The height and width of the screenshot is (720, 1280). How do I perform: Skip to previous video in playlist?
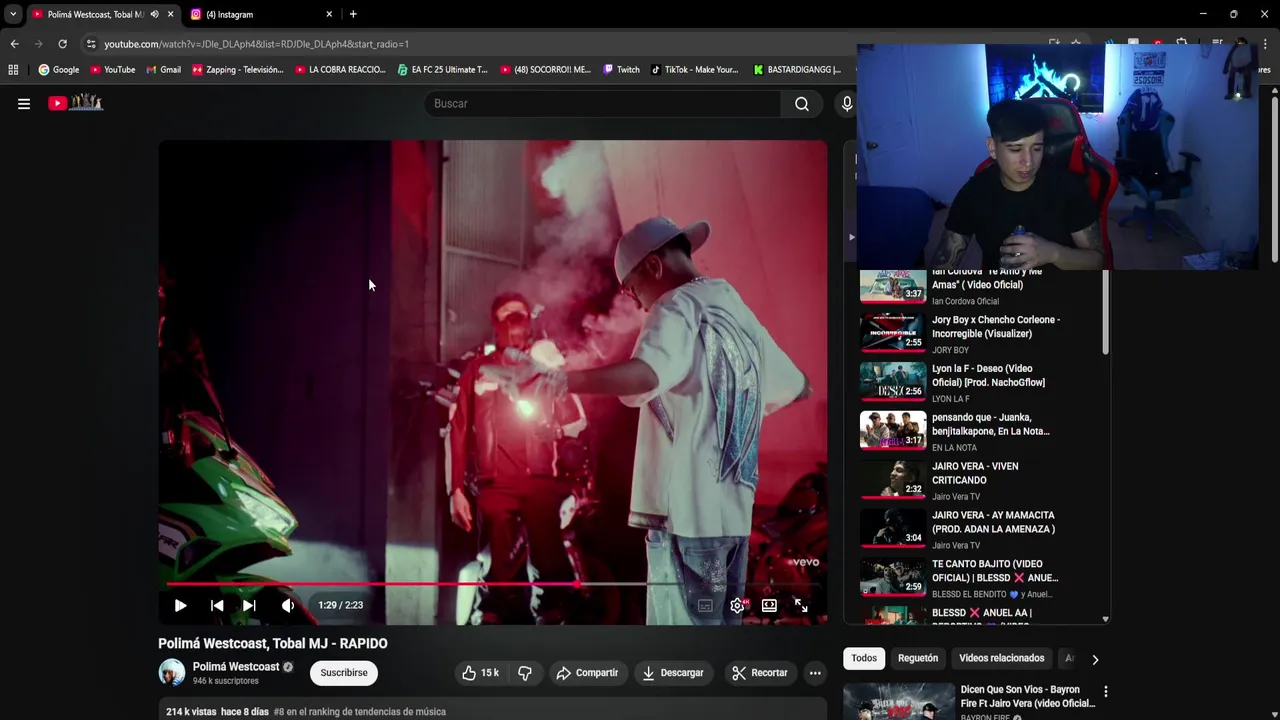tap(217, 605)
